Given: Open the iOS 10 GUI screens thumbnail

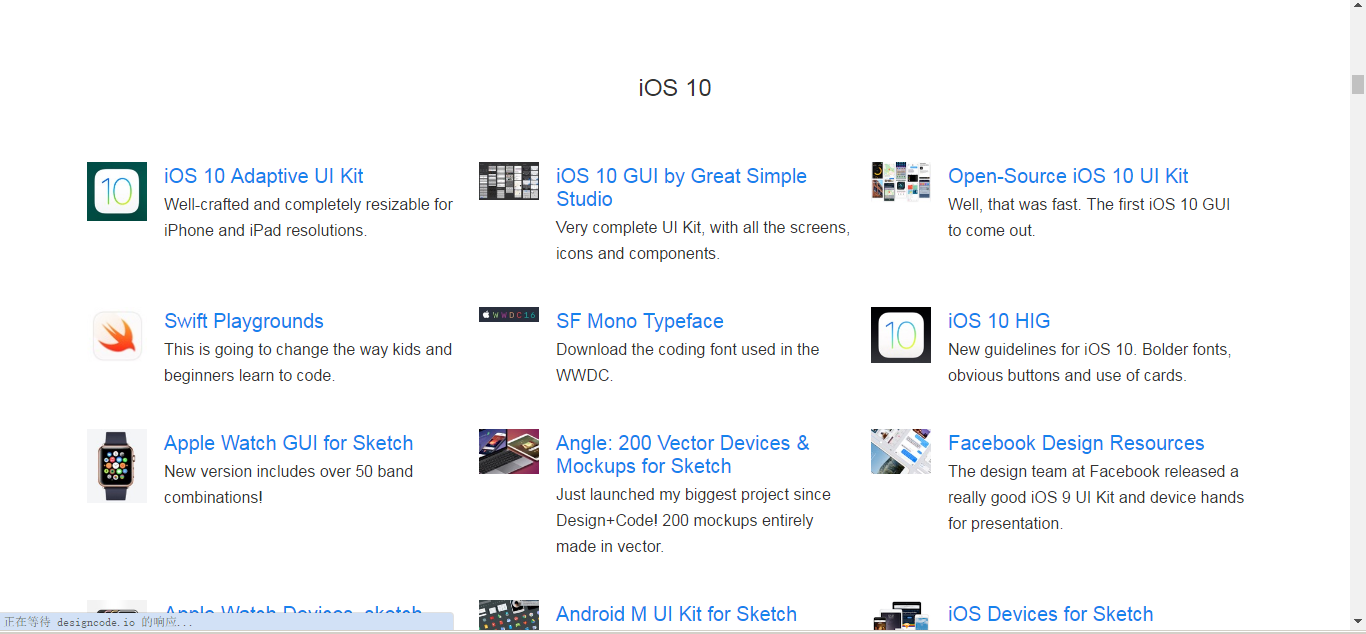Looking at the screenshot, I should pyautogui.click(x=509, y=181).
